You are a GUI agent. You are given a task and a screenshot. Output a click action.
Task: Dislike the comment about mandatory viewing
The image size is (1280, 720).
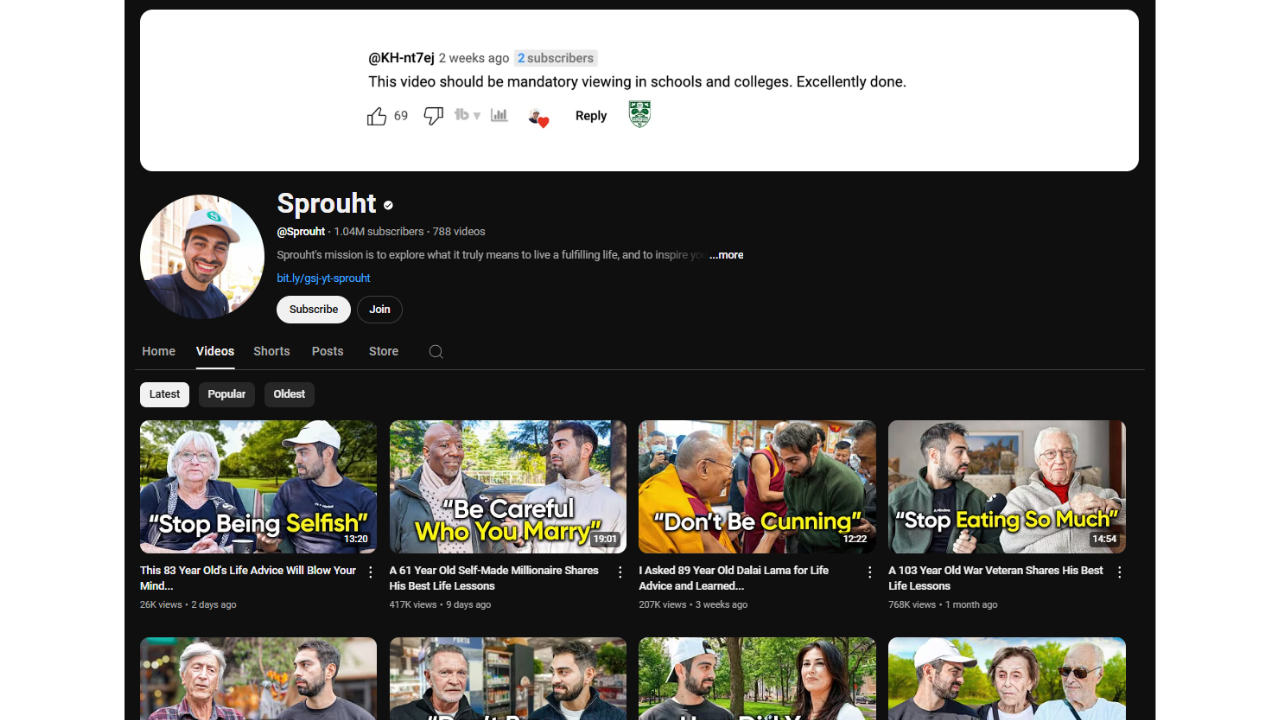[x=433, y=116]
